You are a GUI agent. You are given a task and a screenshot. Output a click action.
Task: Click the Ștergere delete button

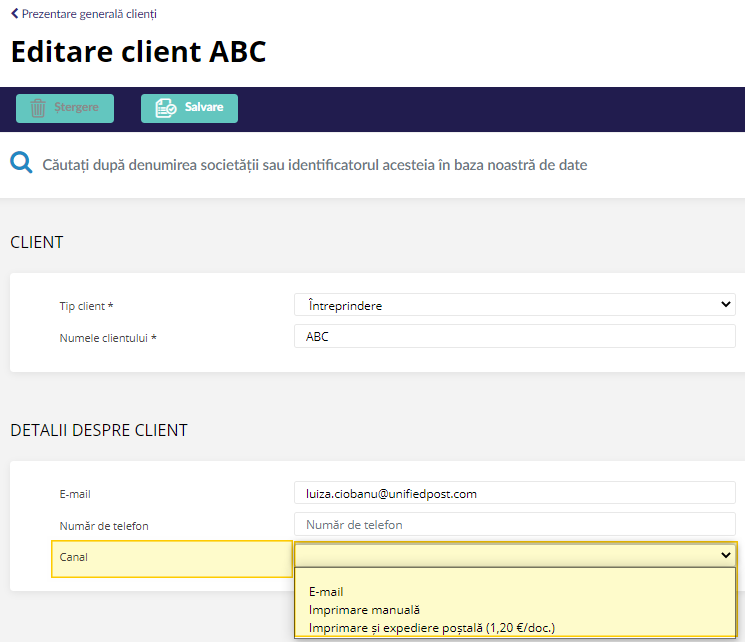[x=65, y=108]
